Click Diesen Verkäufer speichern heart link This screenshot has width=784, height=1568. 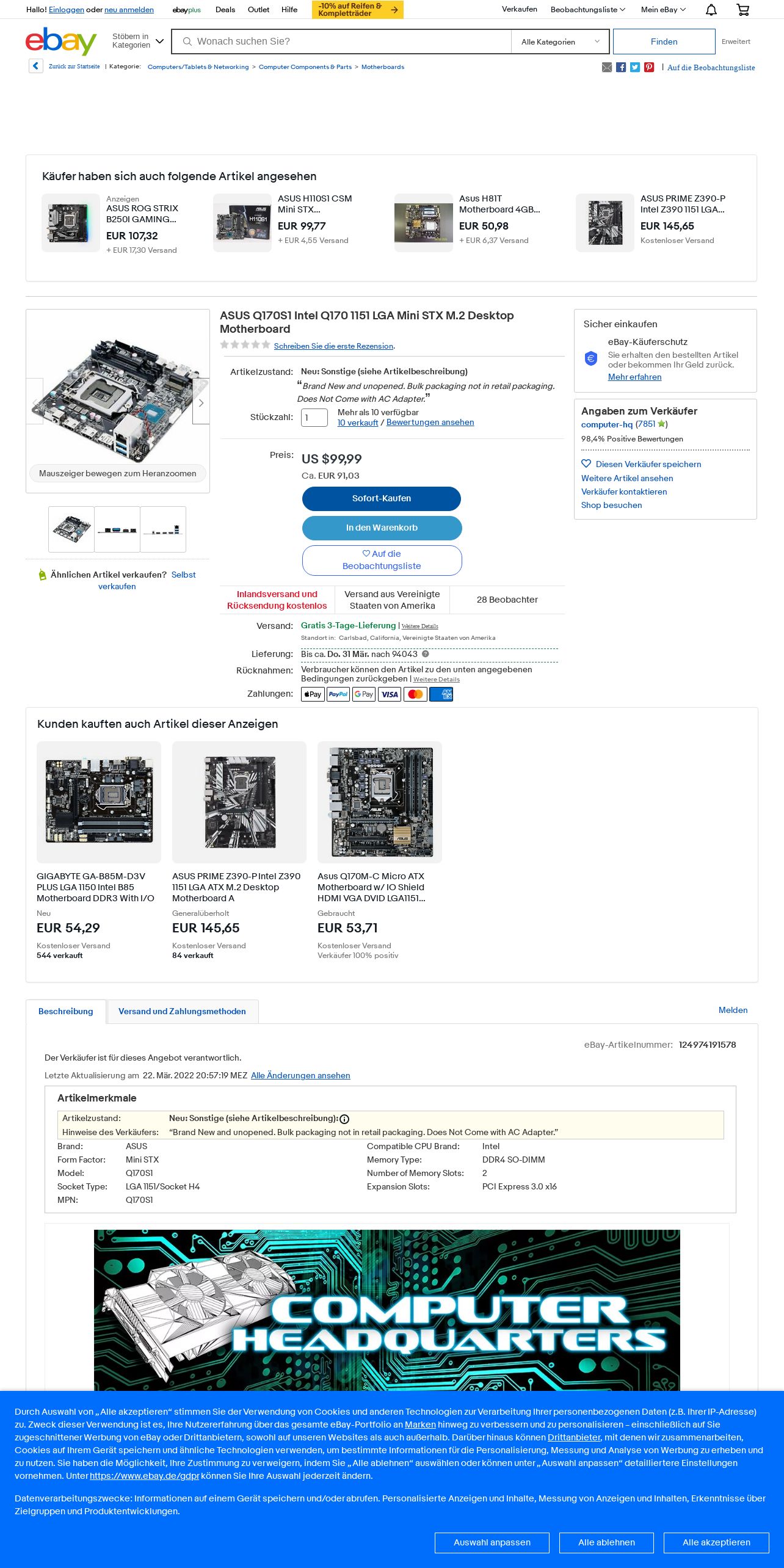[x=641, y=464]
